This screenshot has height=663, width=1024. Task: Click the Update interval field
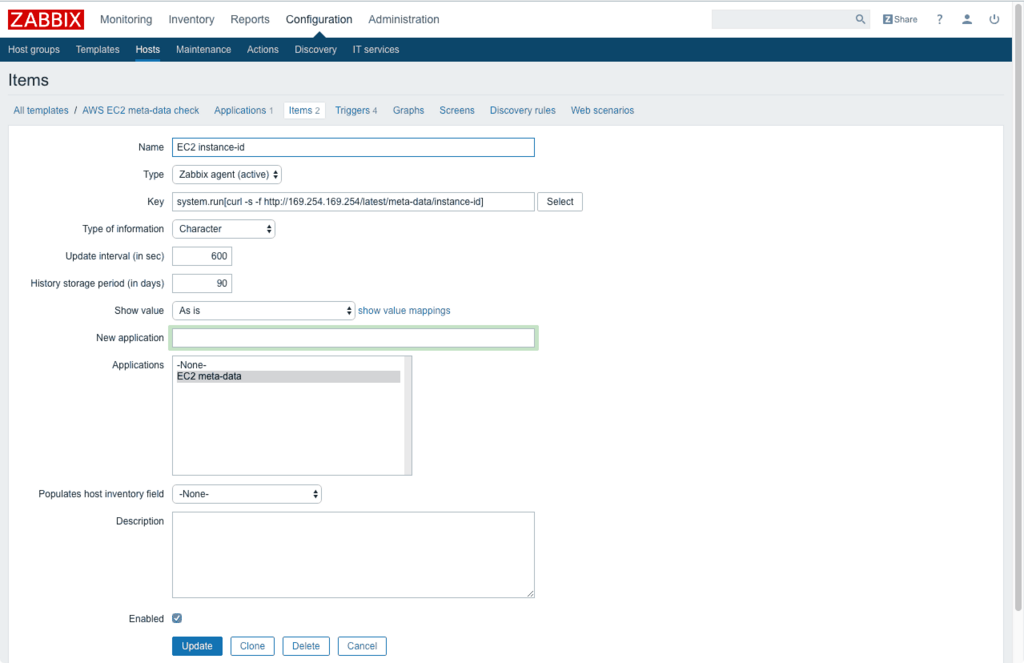[x=202, y=256]
